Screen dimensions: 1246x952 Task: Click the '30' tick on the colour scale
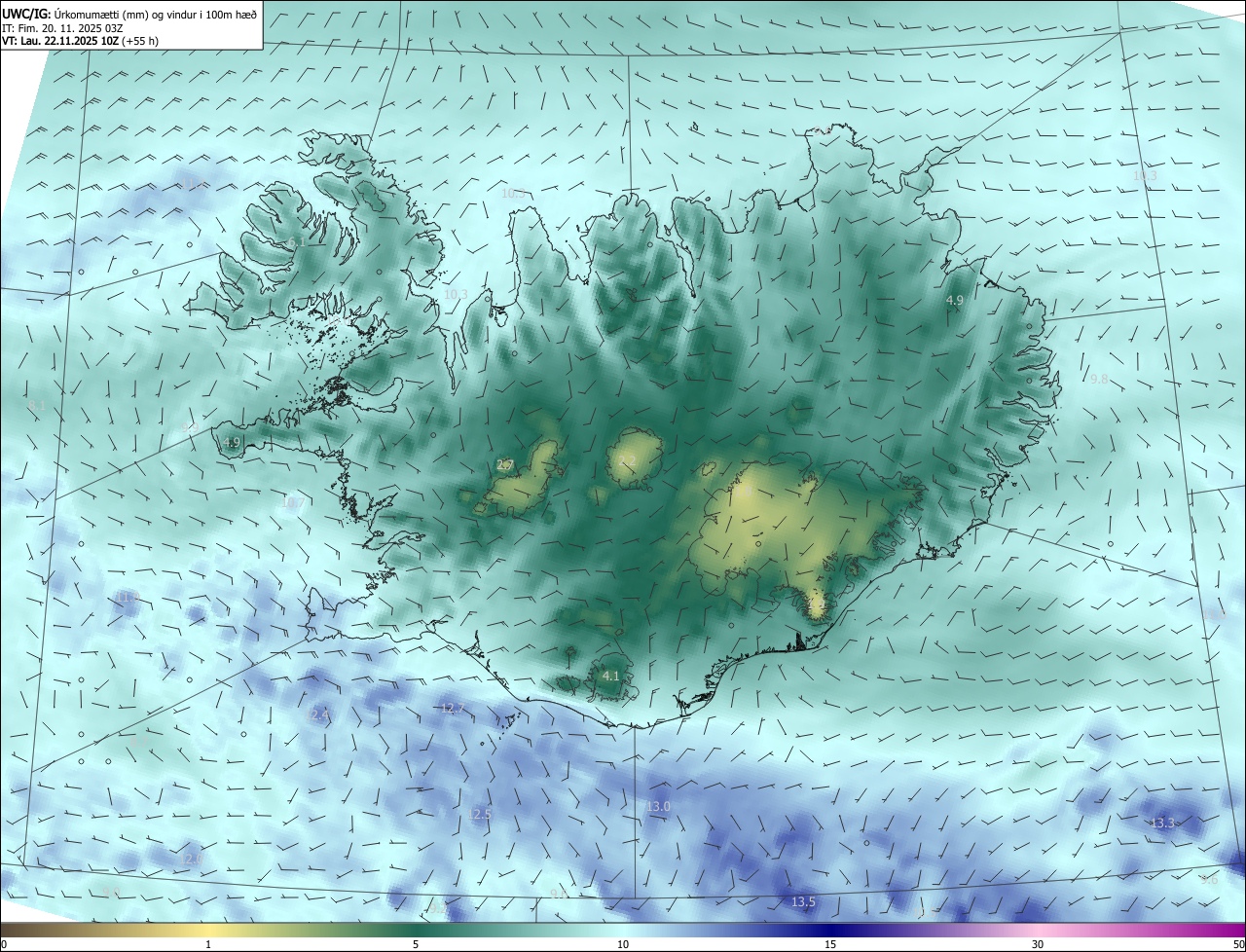[x=1038, y=944]
